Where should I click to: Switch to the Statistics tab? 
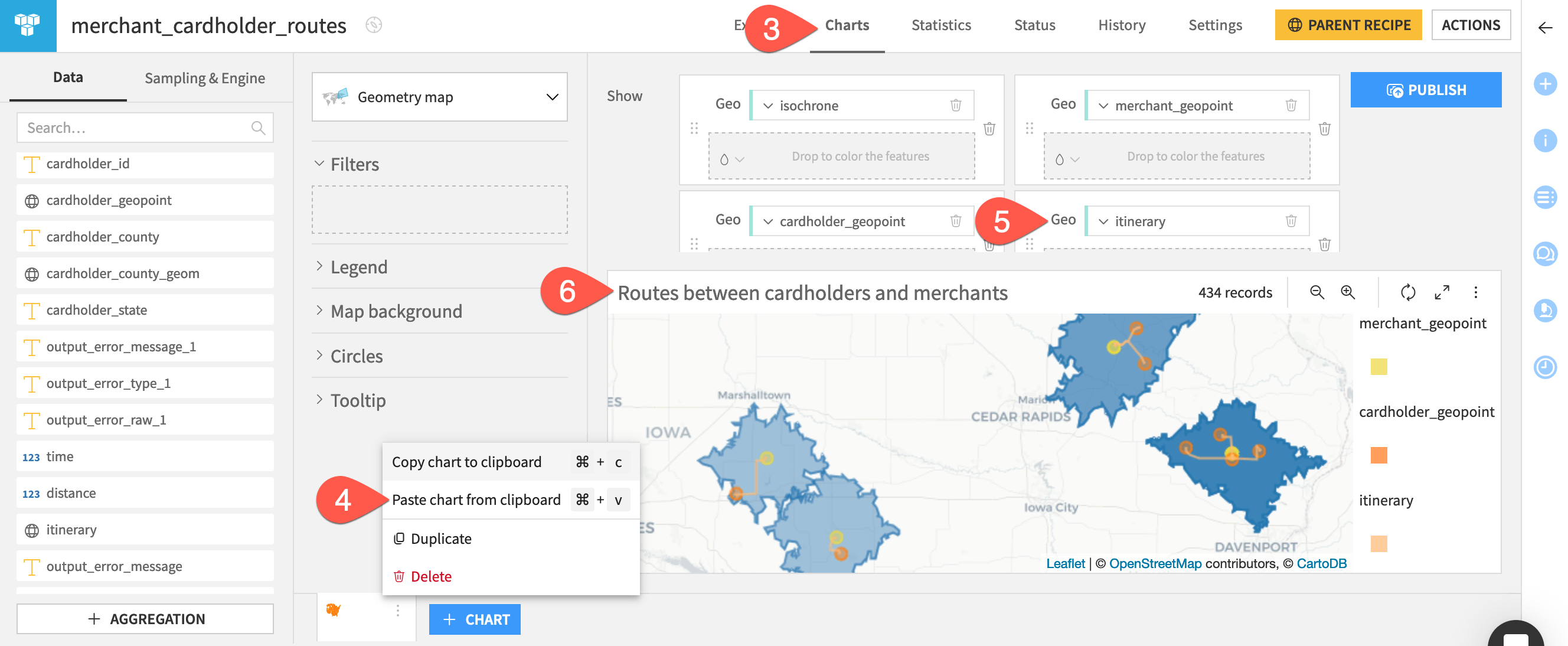[940, 25]
